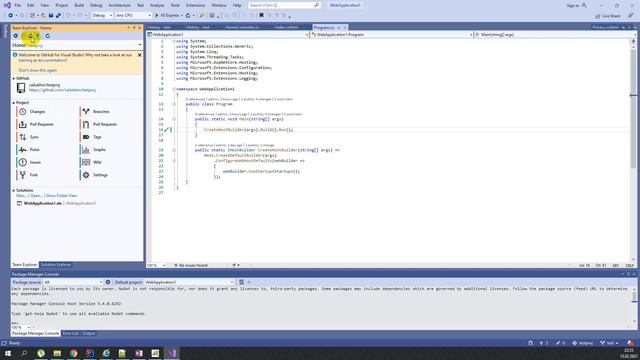
Task: Click Don't show this again link
Action: pos(38,70)
